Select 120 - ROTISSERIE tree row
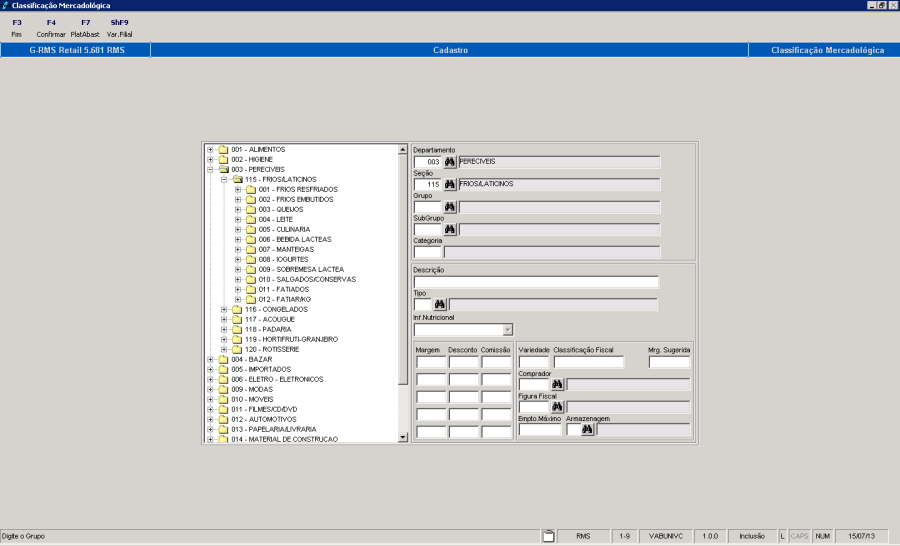The image size is (900, 546). (x=271, y=349)
